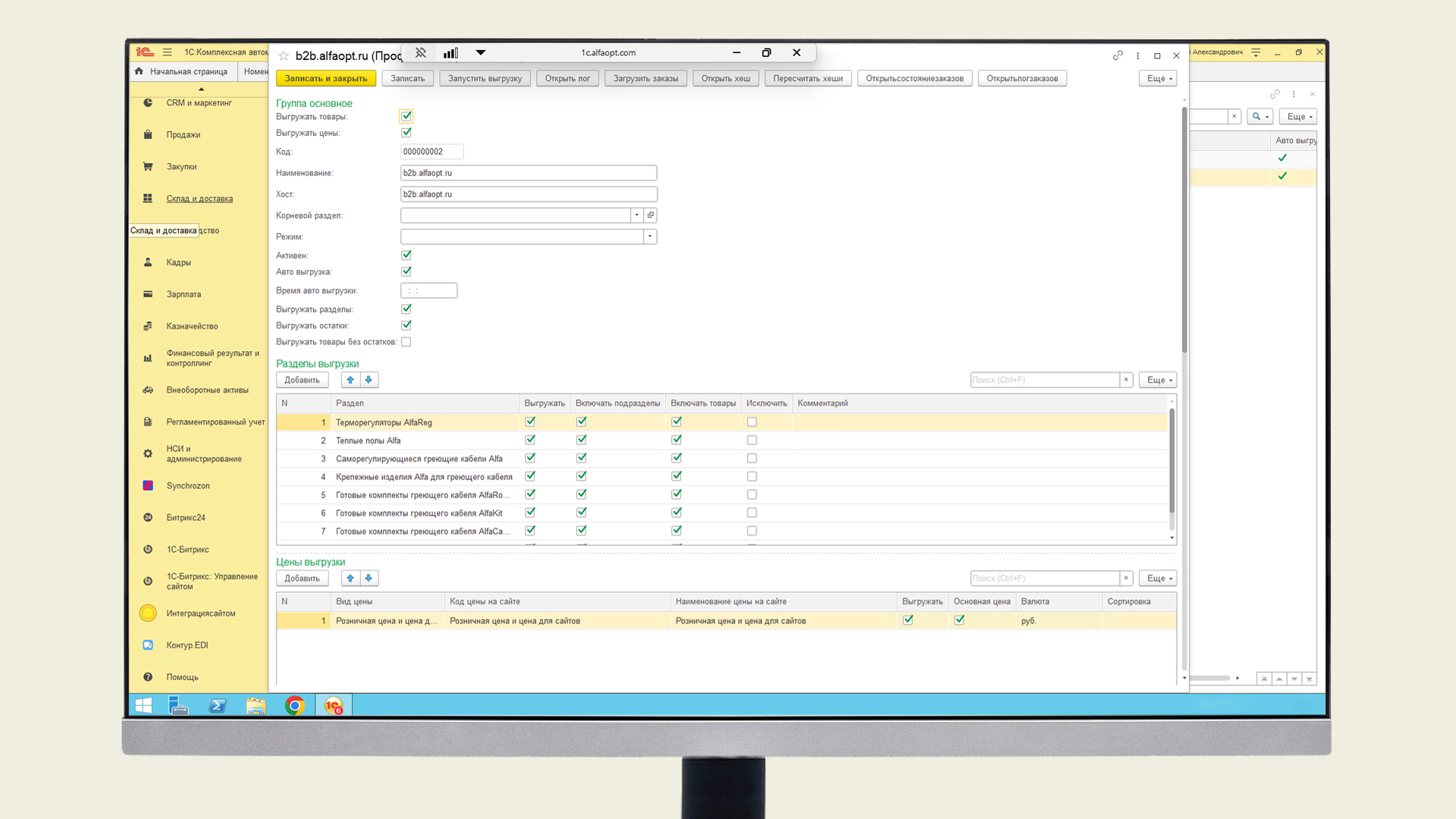Image resolution: width=1456 pixels, height=819 pixels.
Task: Open the Закупки cart icon
Action: (148, 166)
